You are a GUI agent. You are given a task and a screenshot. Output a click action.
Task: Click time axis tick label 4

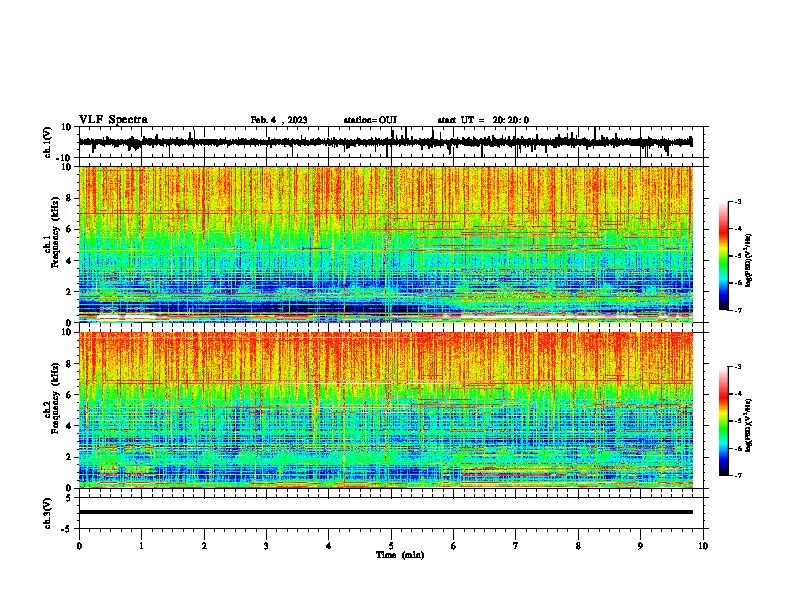[329, 546]
